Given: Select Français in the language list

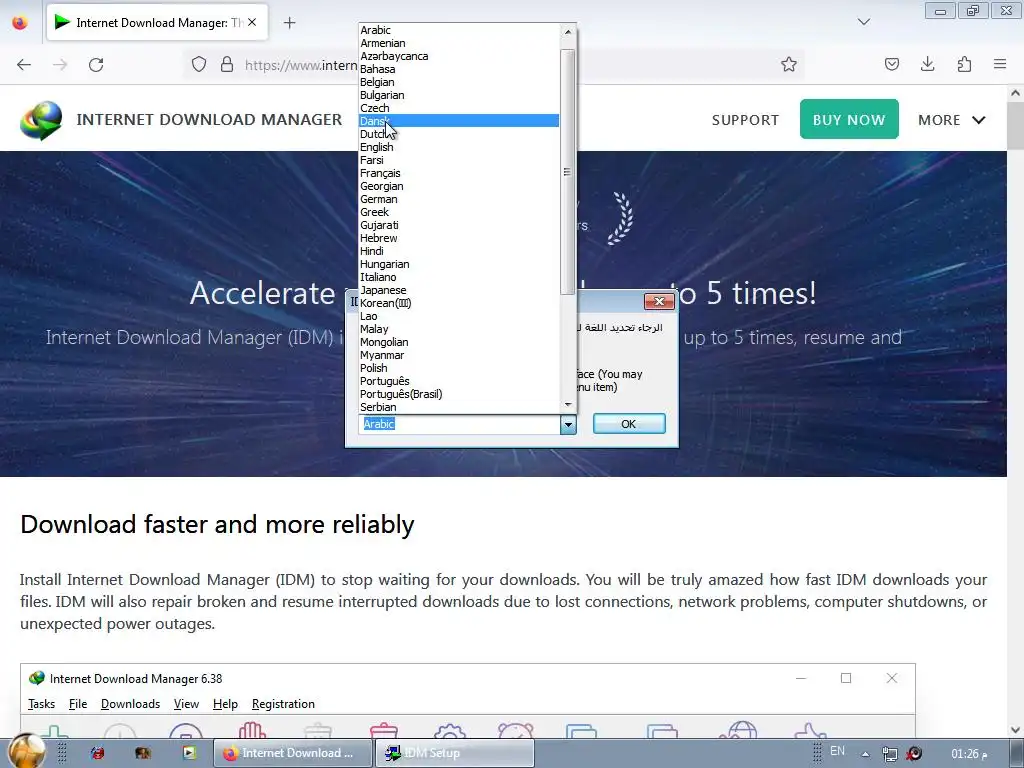Looking at the screenshot, I should click(459, 173).
